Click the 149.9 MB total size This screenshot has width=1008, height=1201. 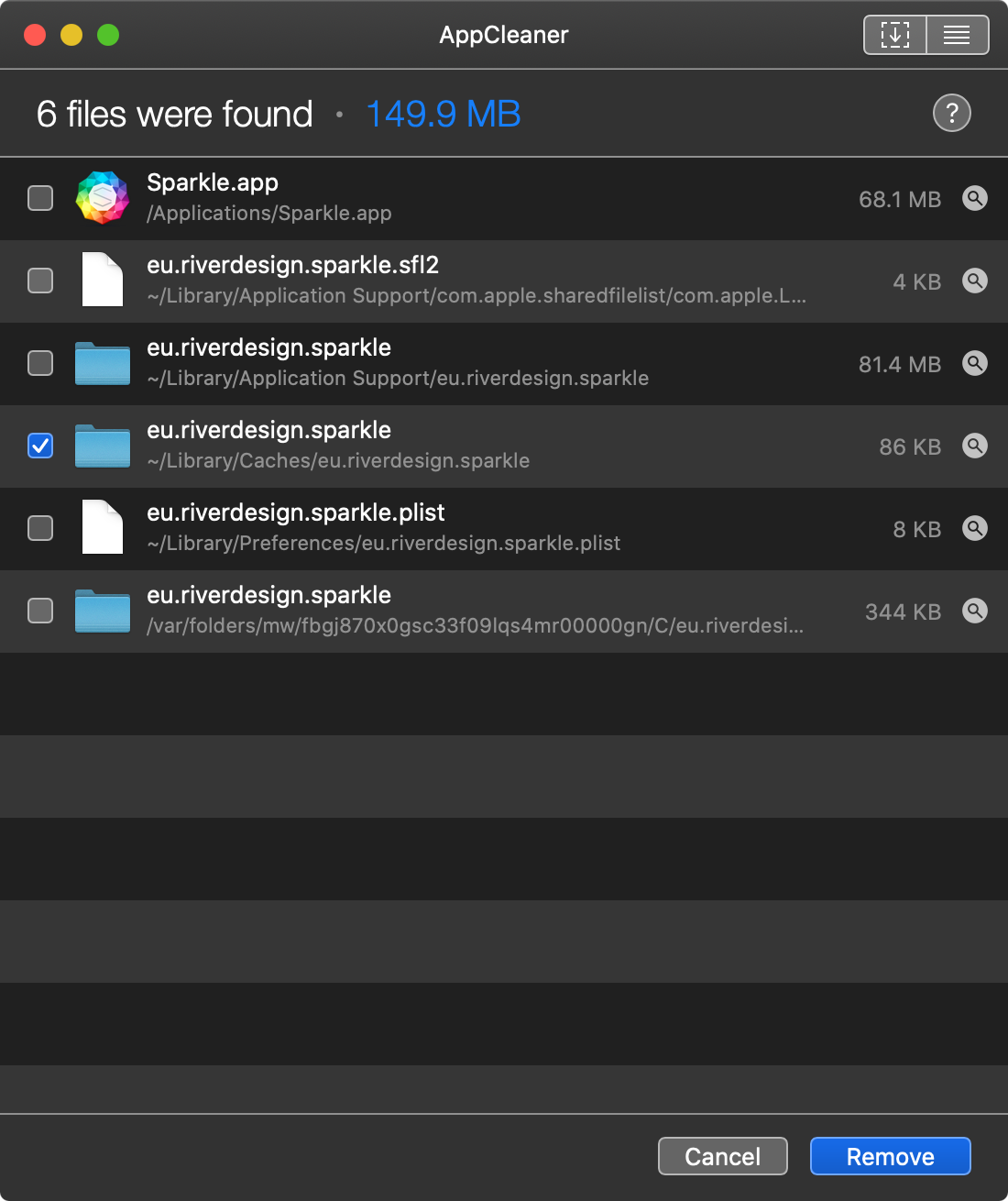[x=444, y=114]
